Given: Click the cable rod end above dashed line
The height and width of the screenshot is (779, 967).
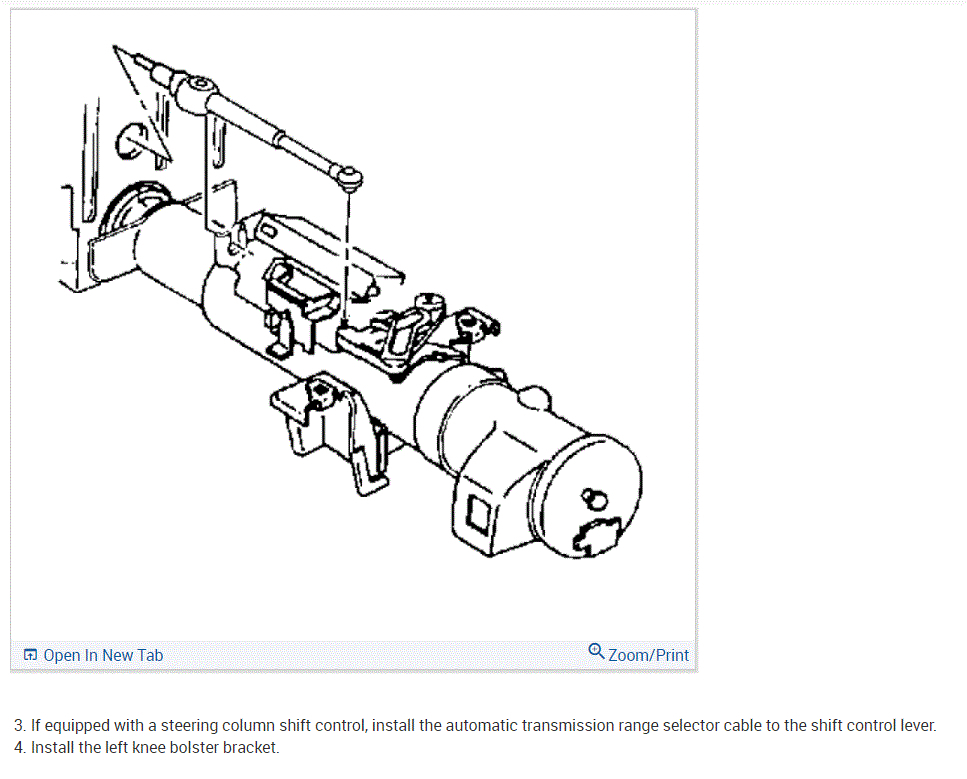Looking at the screenshot, I should point(348,178).
